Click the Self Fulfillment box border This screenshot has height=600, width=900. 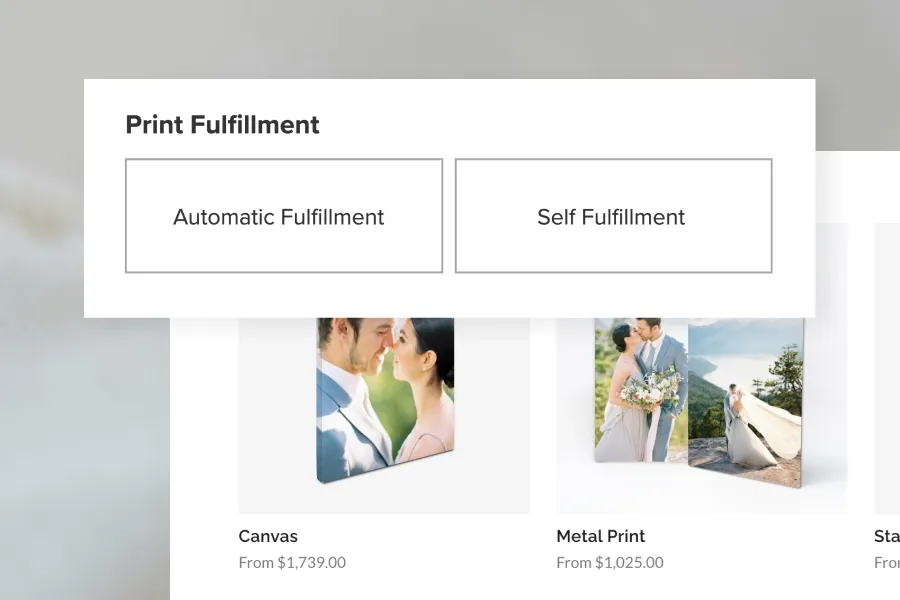tap(613, 160)
